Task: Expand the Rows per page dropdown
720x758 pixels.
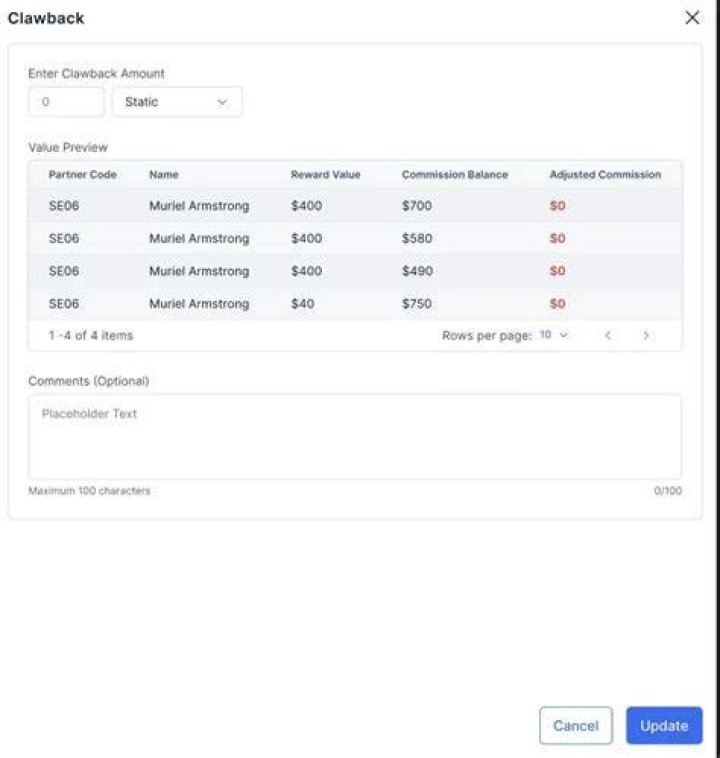Action: tap(554, 335)
